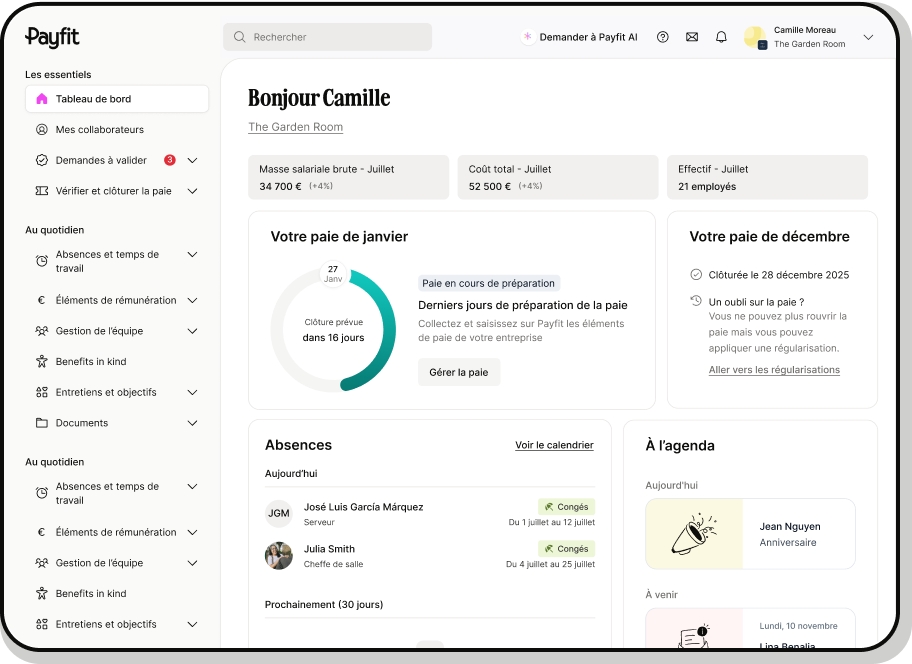Expand the upper Éléments de rémunération chevron
The width and height of the screenshot is (912, 664).
193,300
